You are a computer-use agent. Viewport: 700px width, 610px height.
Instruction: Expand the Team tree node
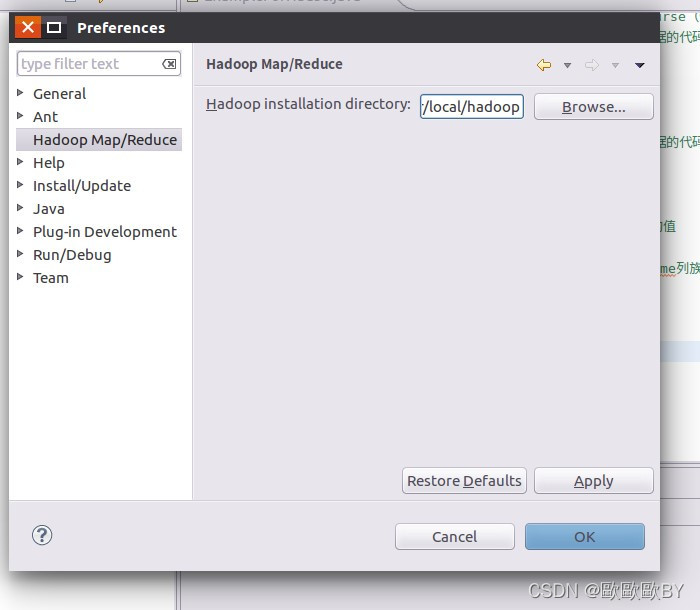20,276
